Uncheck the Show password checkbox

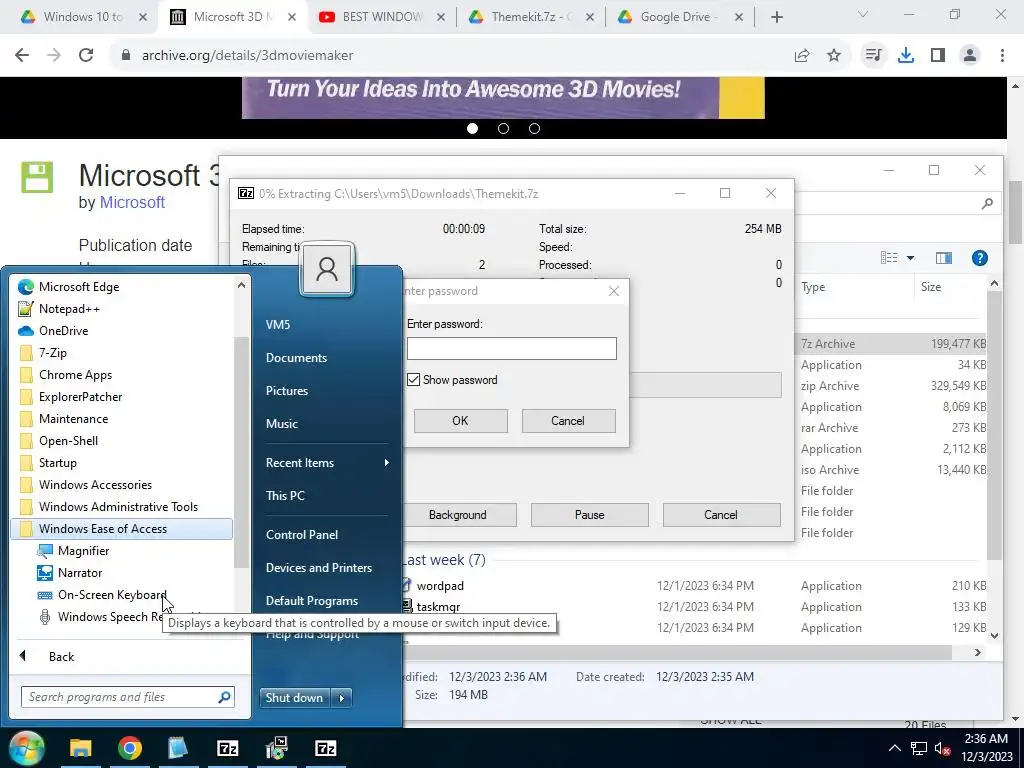pyautogui.click(x=413, y=379)
